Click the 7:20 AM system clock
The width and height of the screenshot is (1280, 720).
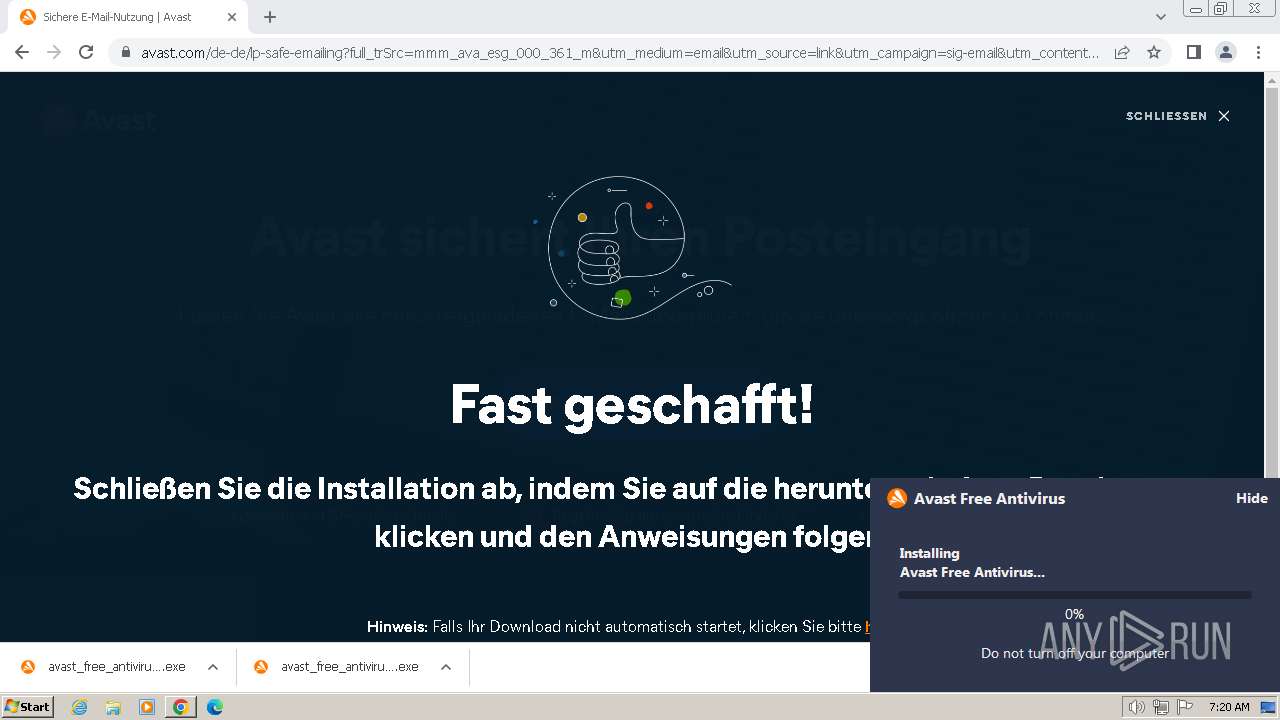1229,707
